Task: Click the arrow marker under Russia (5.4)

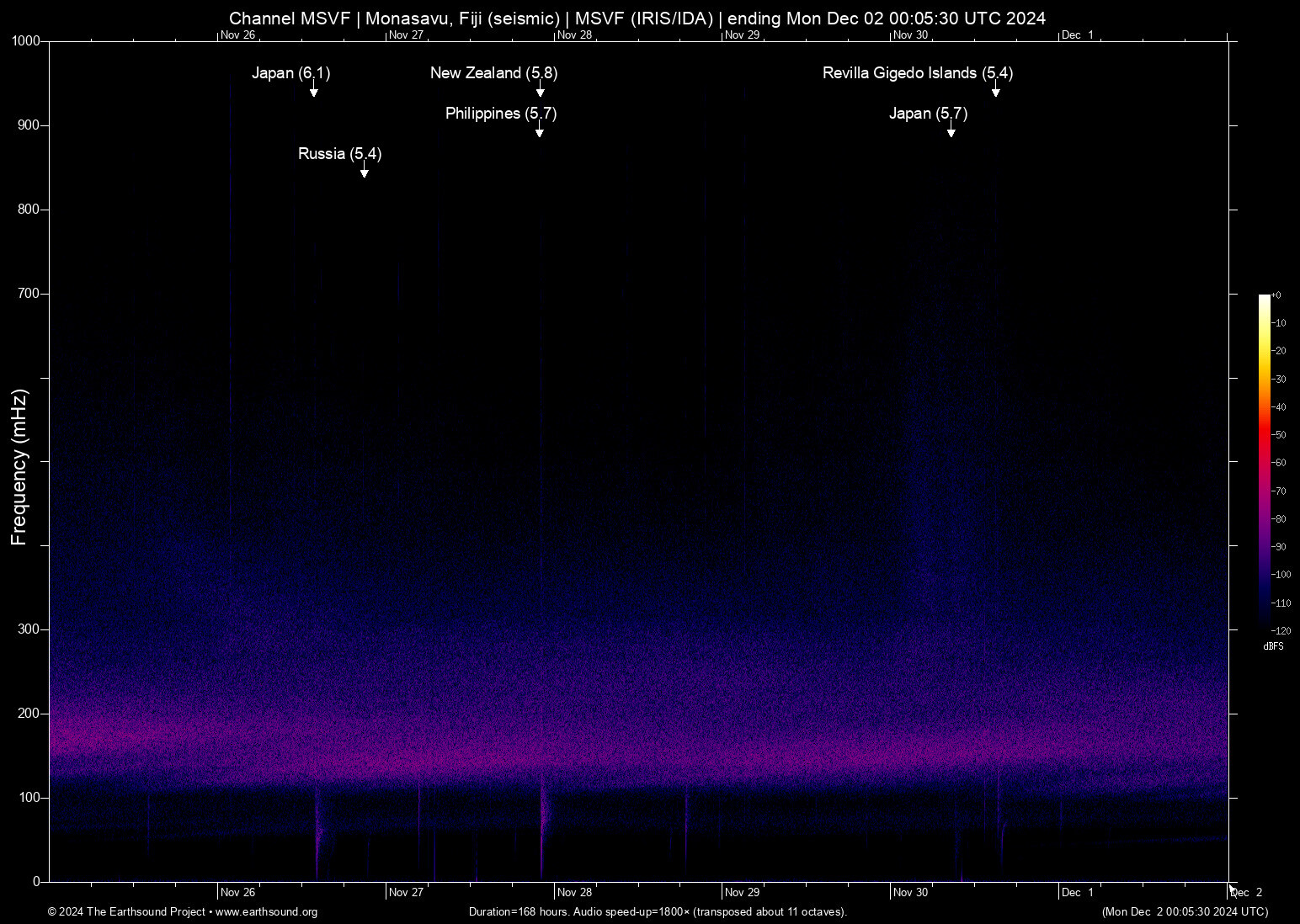Action: (x=365, y=170)
